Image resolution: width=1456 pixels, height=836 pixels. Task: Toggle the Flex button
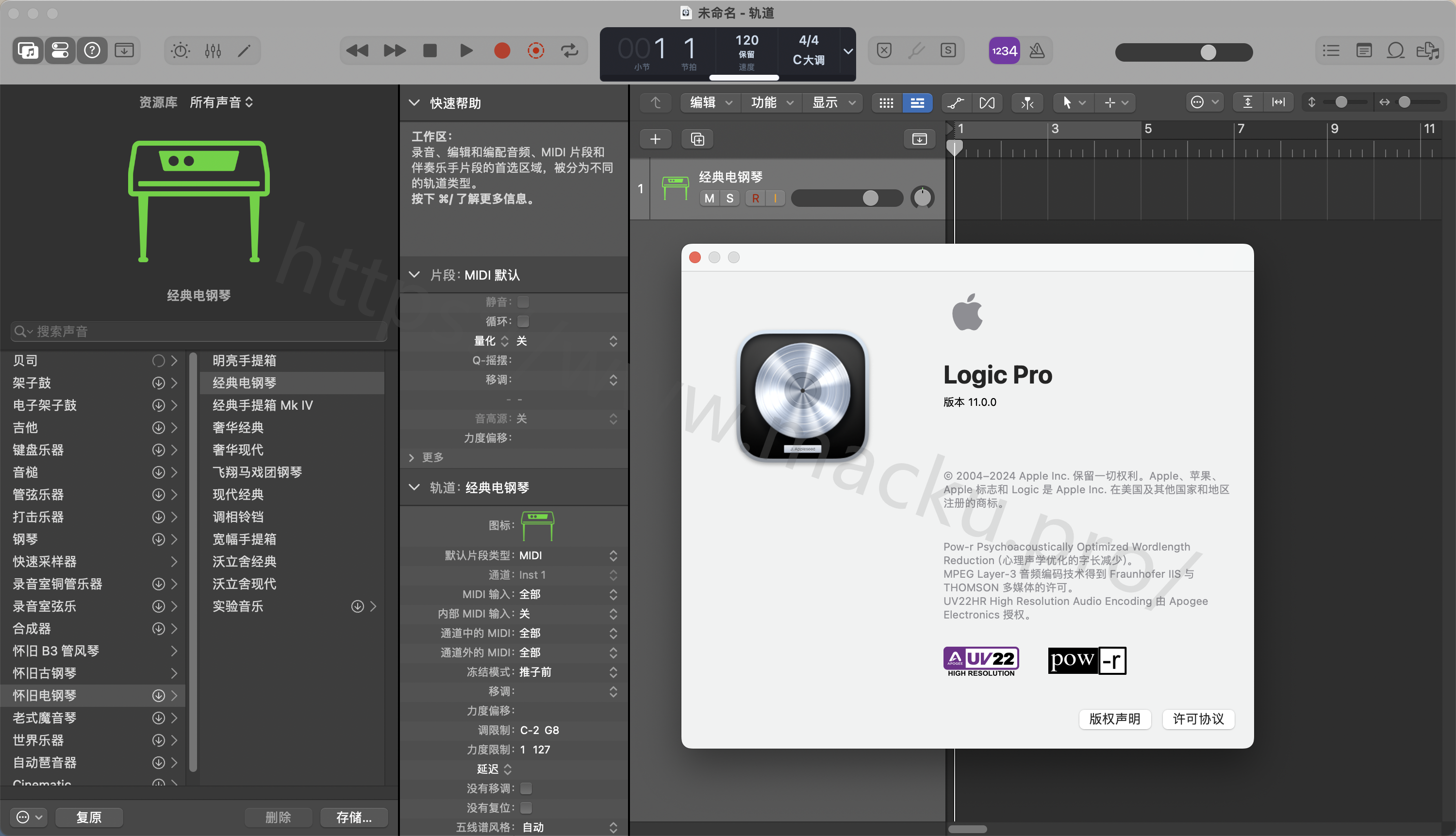click(987, 103)
